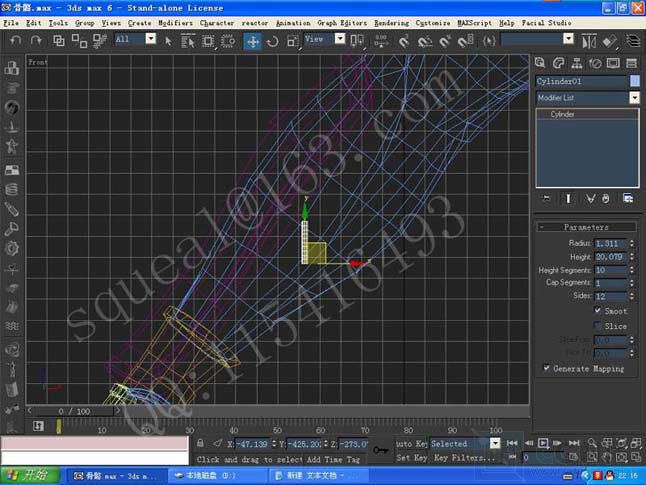Toggle the Smooth checkbox
Image resolution: width=646 pixels, height=485 pixels.
click(598, 311)
